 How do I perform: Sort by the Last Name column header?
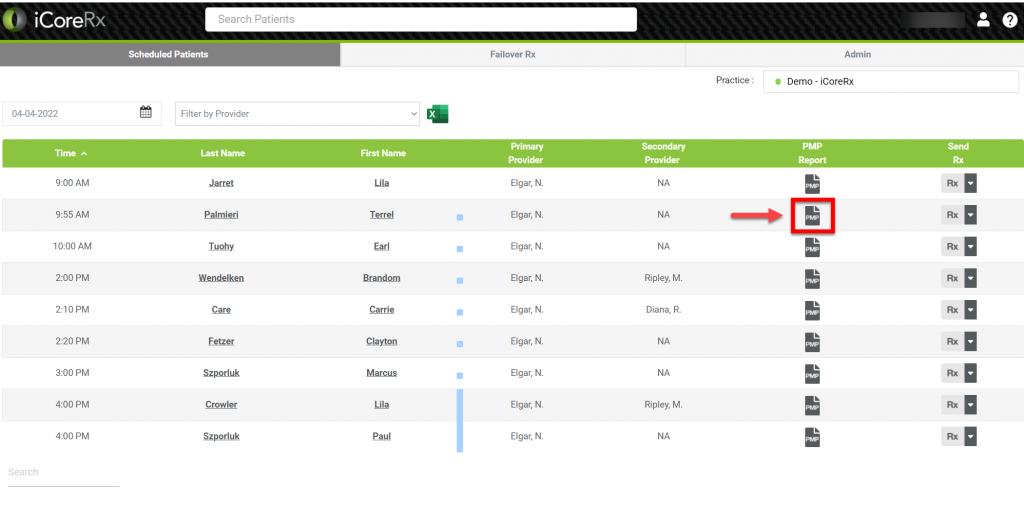pyautogui.click(x=223, y=153)
